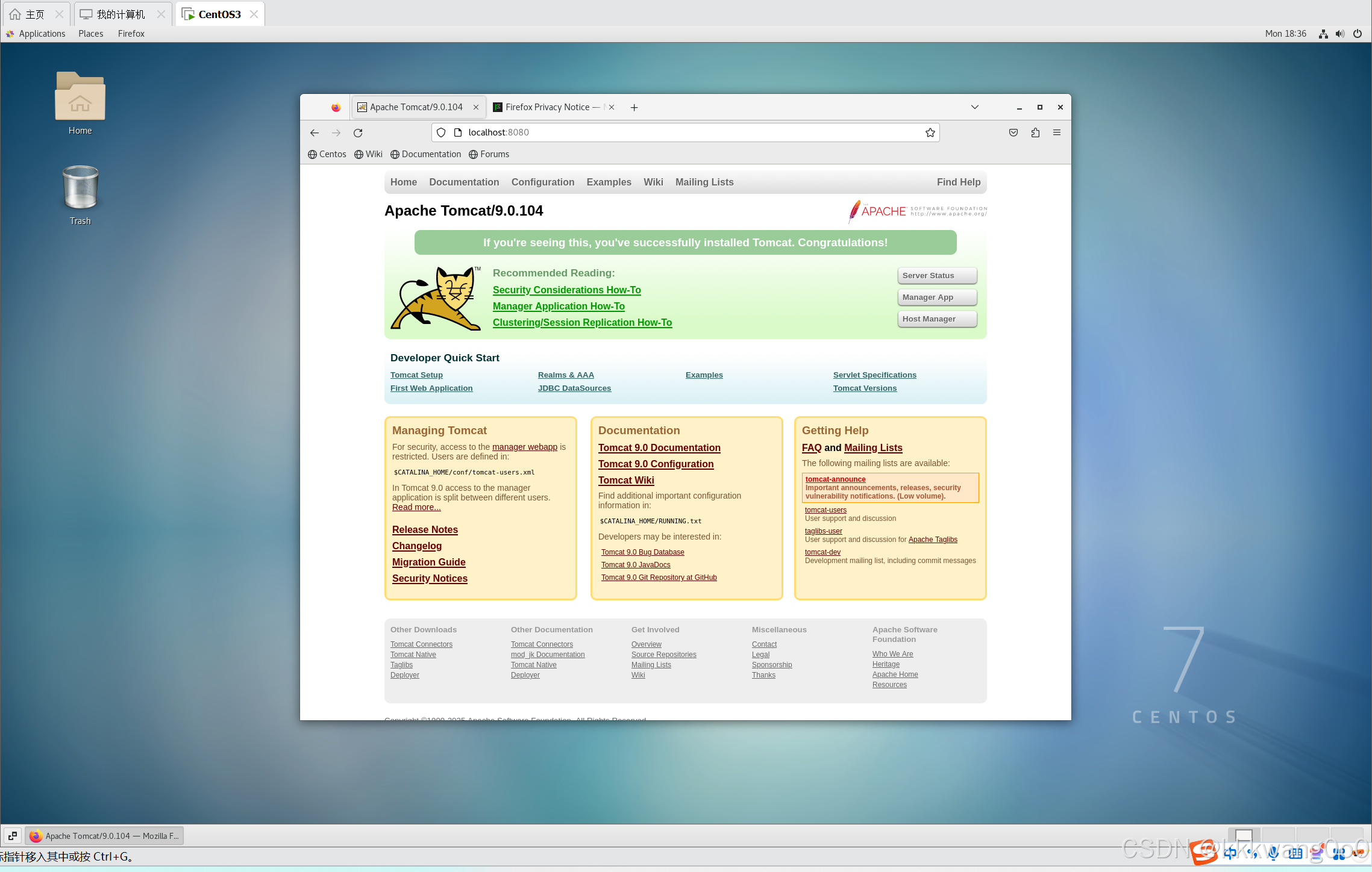Expand the list all tabs chevron

pyautogui.click(x=974, y=107)
